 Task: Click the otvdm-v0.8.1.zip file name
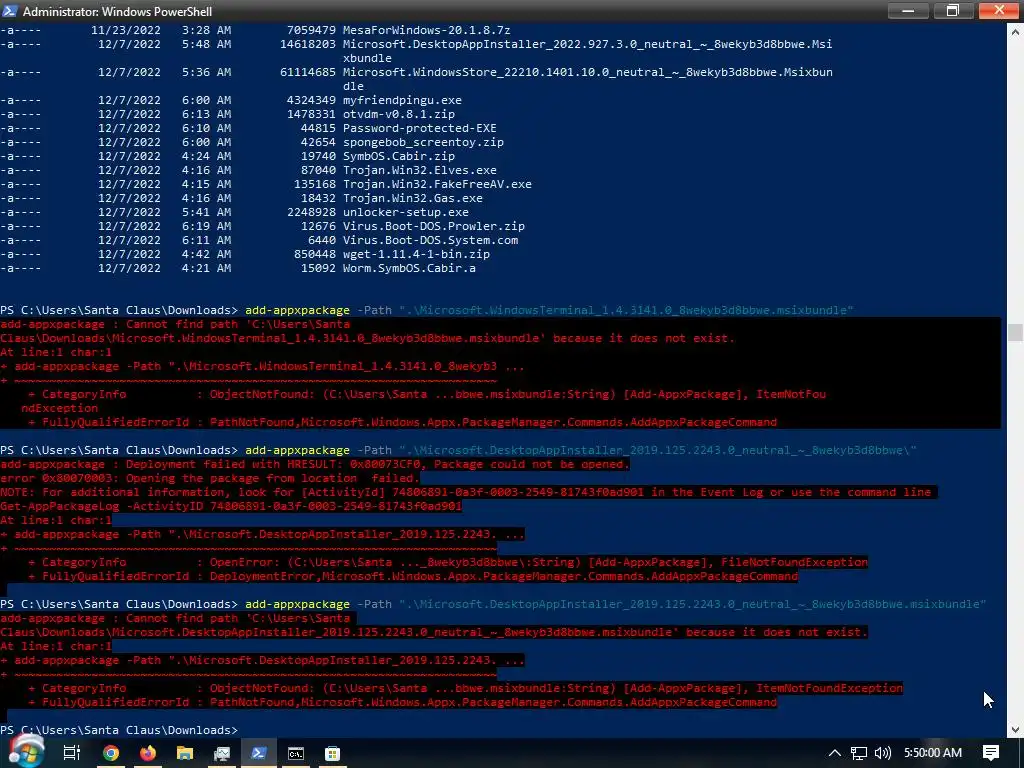coord(398,114)
